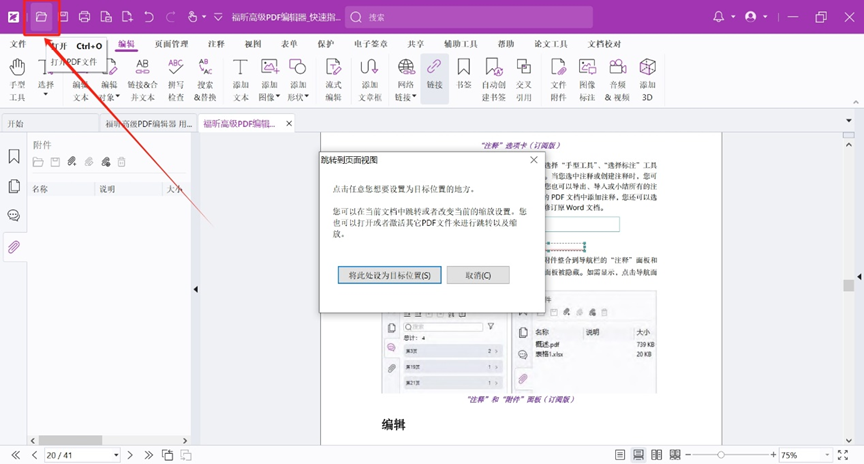Expand the right side panel arrow

859,277
